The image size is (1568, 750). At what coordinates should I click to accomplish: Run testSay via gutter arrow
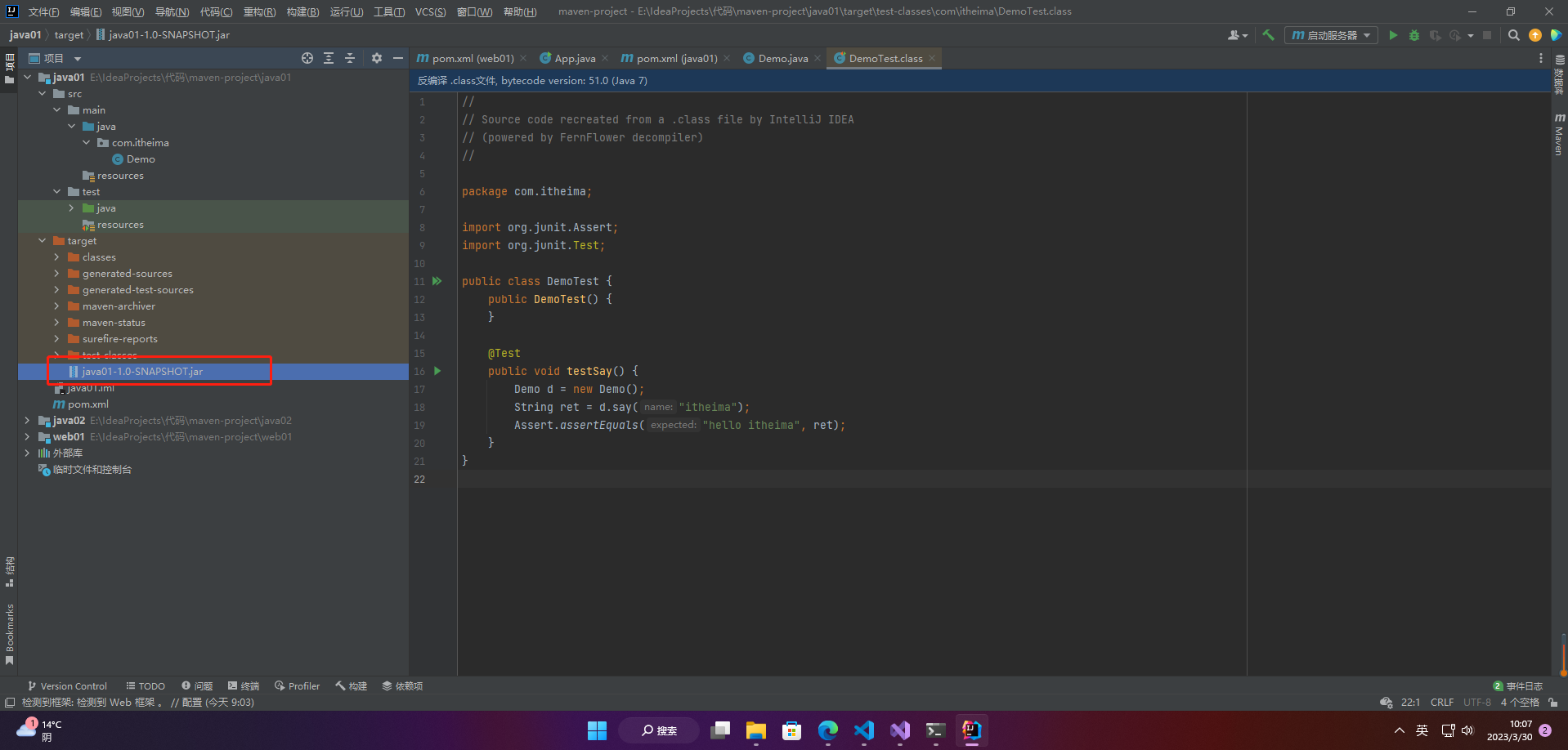coord(437,371)
